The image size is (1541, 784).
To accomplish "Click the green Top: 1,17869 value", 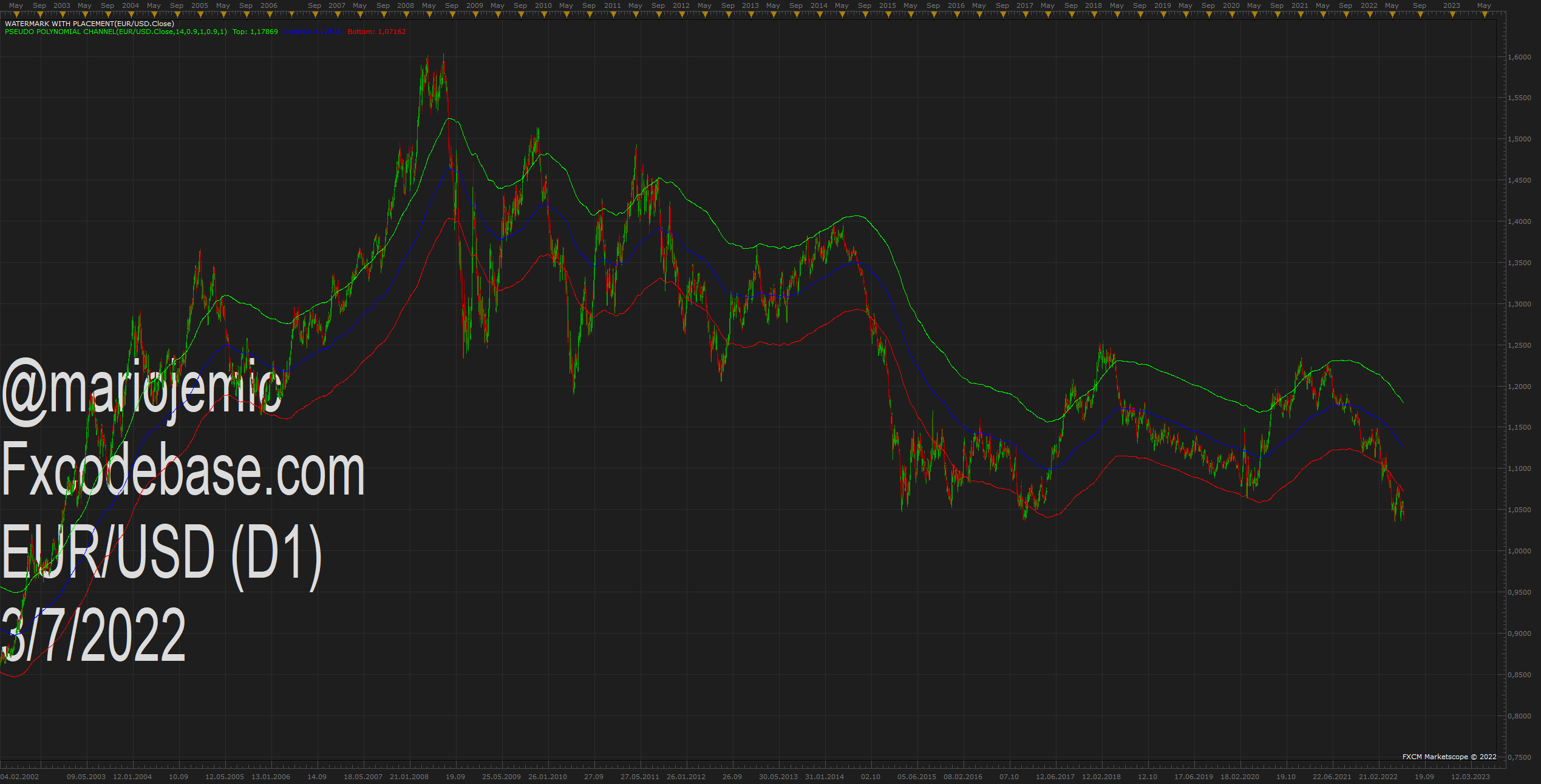I will point(255,32).
